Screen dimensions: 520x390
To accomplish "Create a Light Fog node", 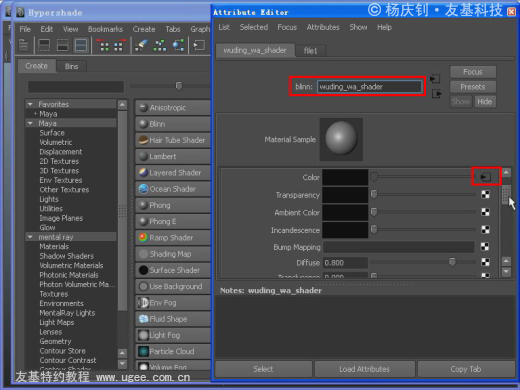I will pyautogui.click(x=173, y=335).
